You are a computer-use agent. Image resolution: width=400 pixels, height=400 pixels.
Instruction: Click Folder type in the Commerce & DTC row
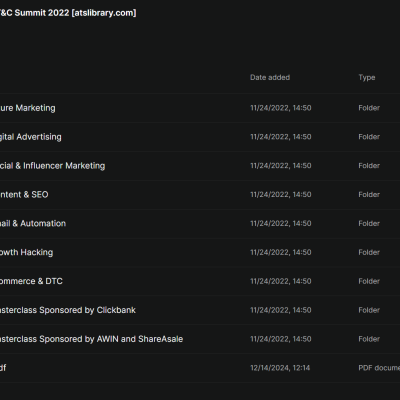pos(369,281)
